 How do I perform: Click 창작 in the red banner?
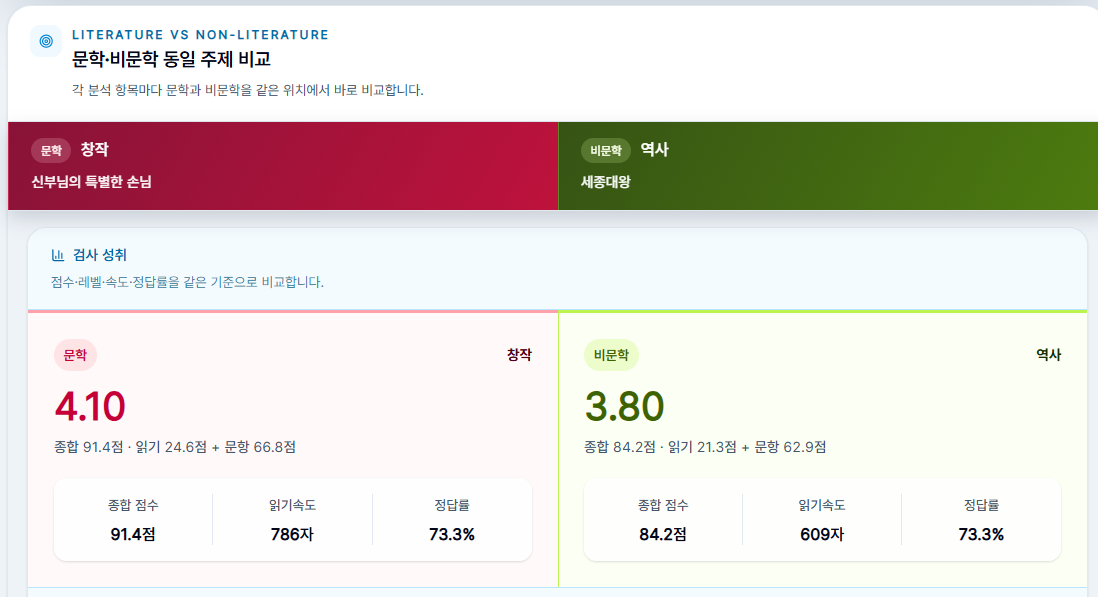tap(95, 149)
